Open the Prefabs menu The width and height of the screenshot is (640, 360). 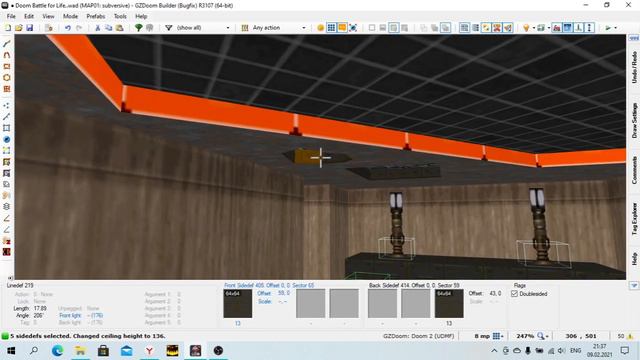(x=96, y=16)
